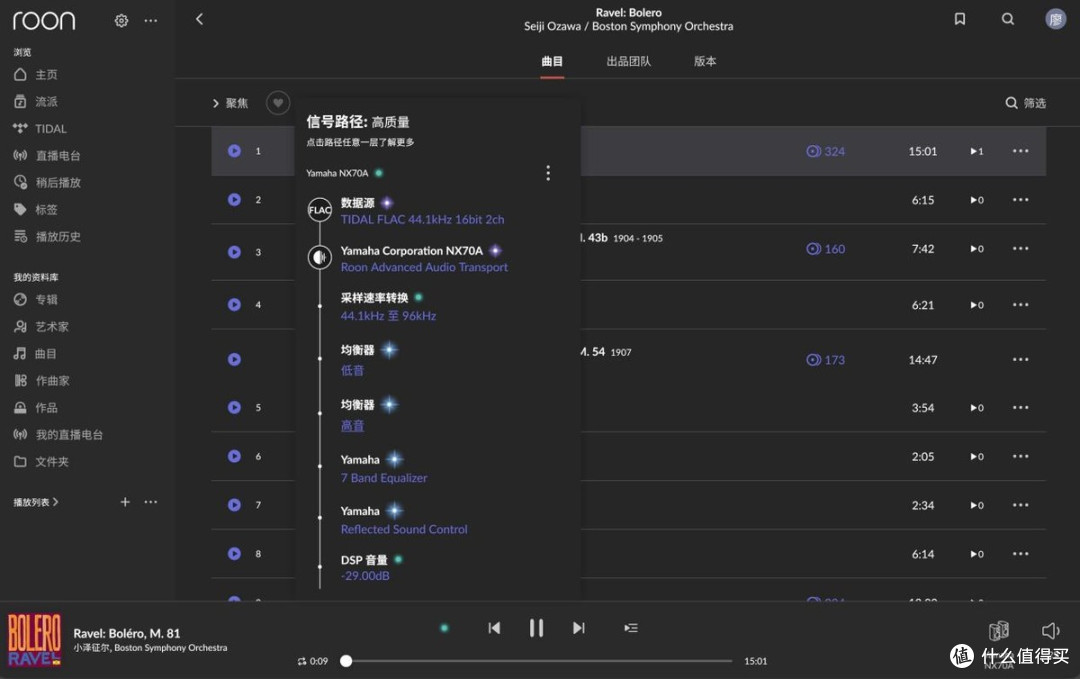Open 文件夹 folders in sidebar

[x=41, y=461]
